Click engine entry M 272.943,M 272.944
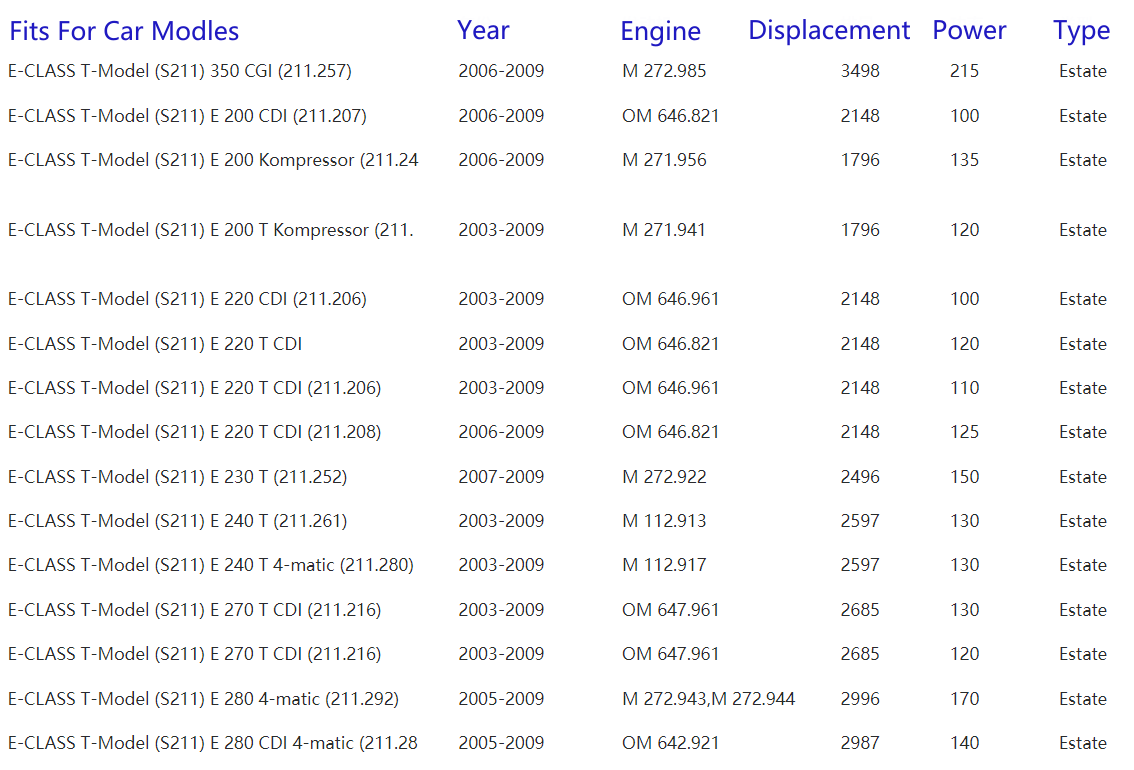The width and height of the screenshot is (1134, 770). click(708, 699)
